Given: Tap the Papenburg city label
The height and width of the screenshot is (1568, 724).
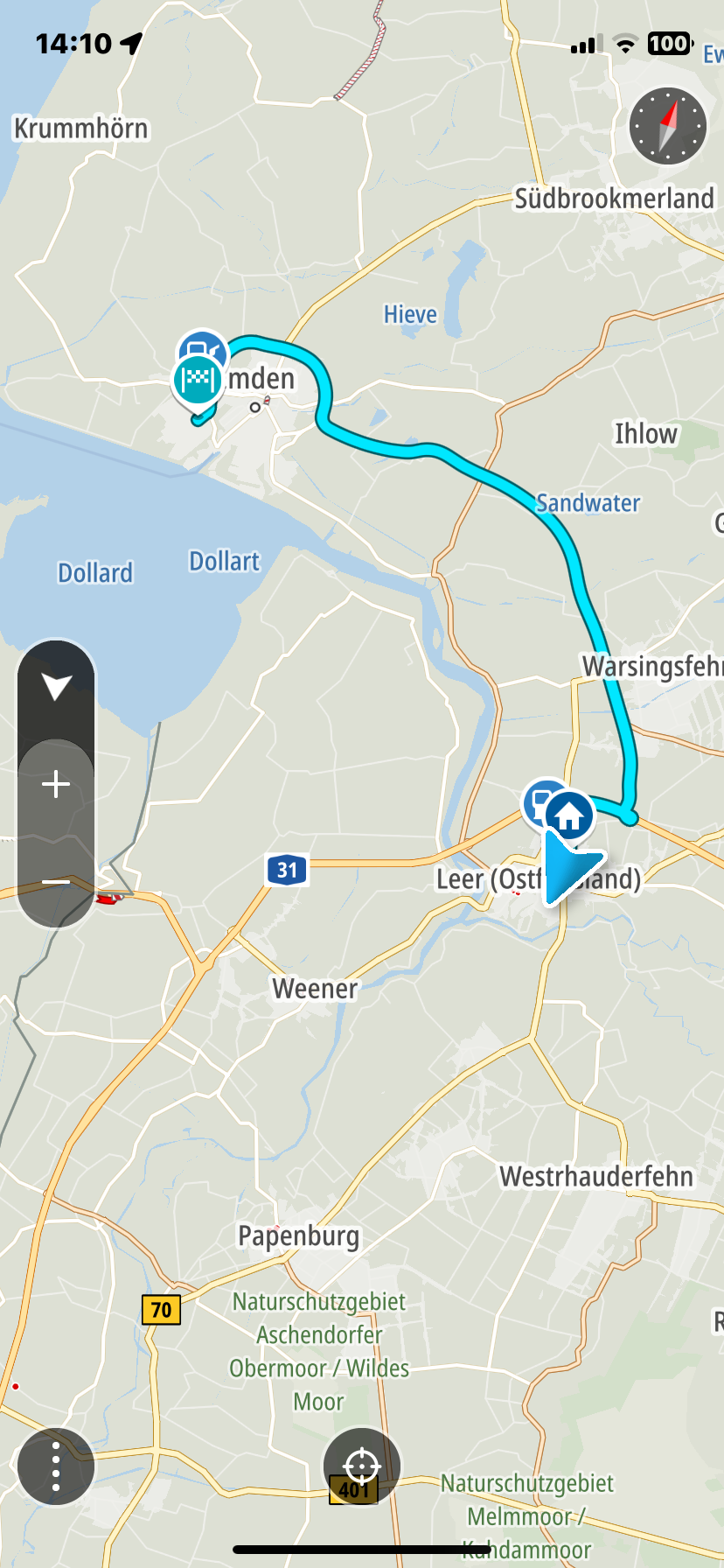Looking at the screenshot, I should (299, 1236).
